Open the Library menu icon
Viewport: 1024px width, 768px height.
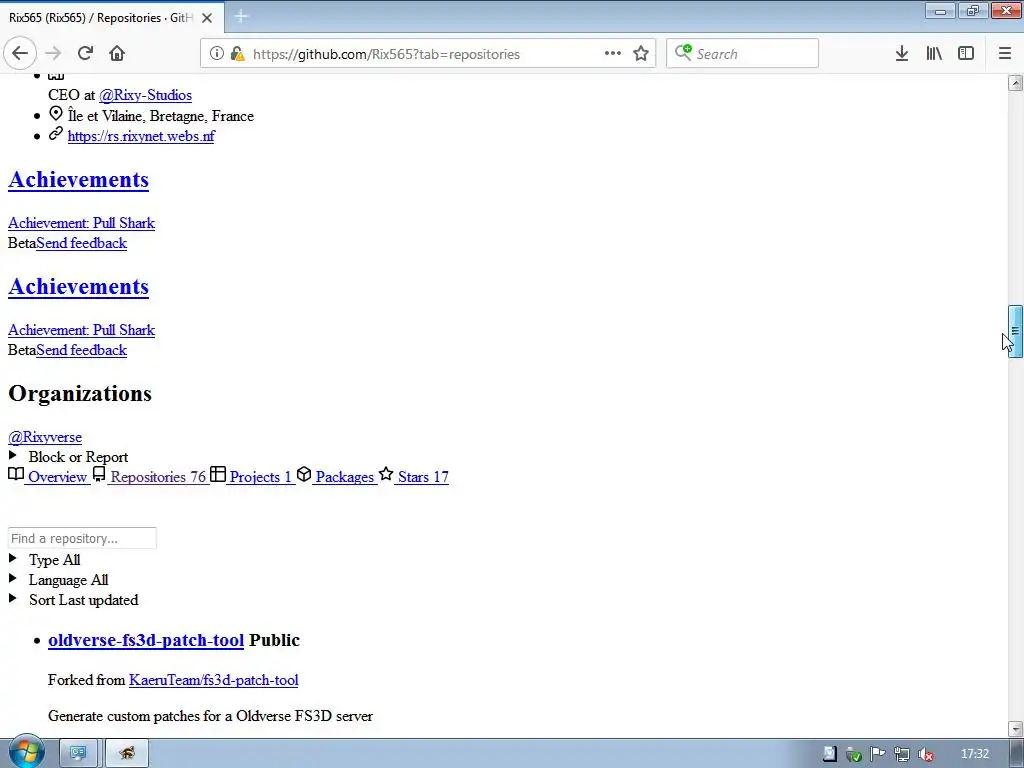pyautogui.click(x=935, y=54)
